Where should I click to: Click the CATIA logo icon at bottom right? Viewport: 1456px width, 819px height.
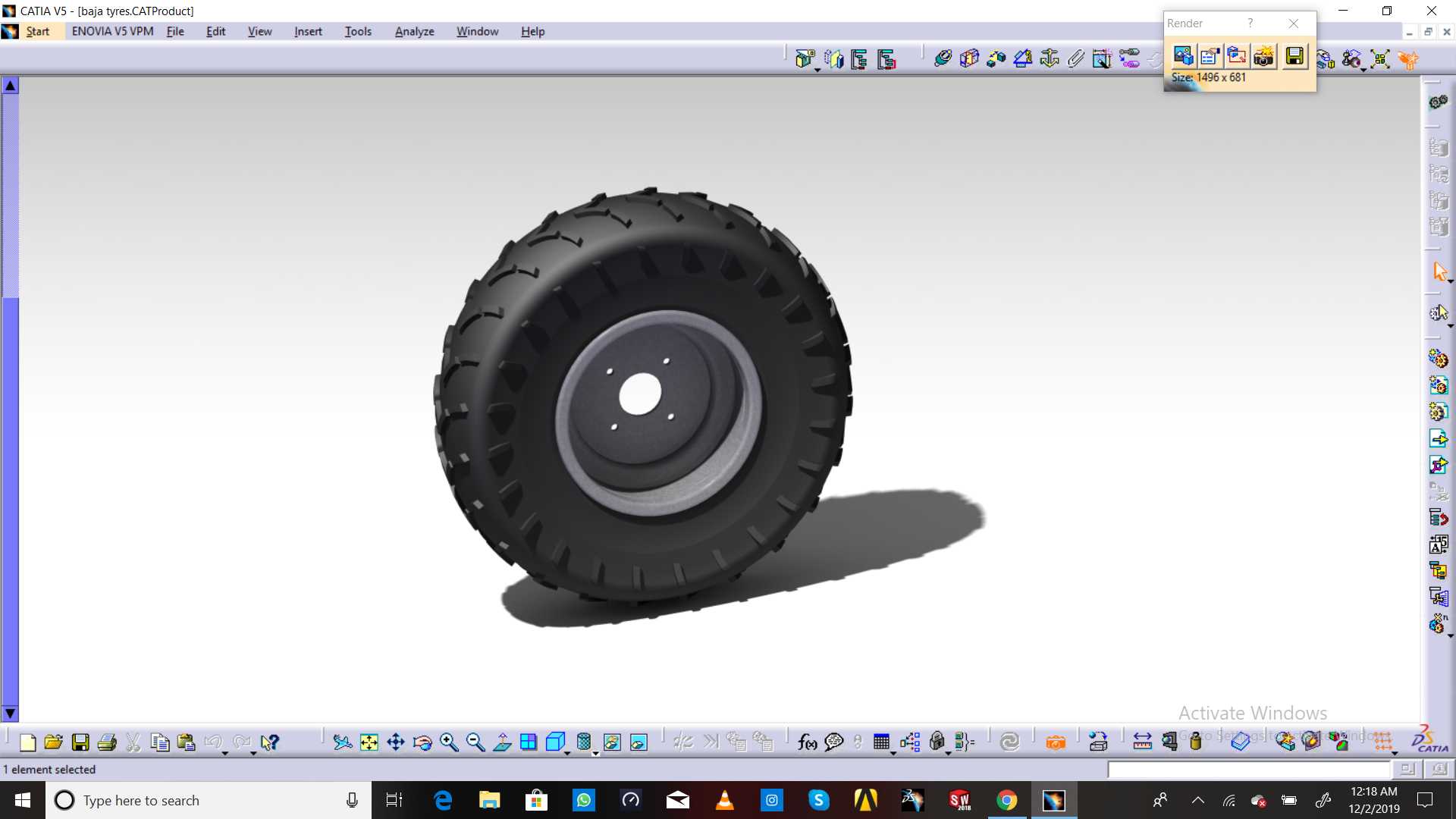tap(1429, 740)
